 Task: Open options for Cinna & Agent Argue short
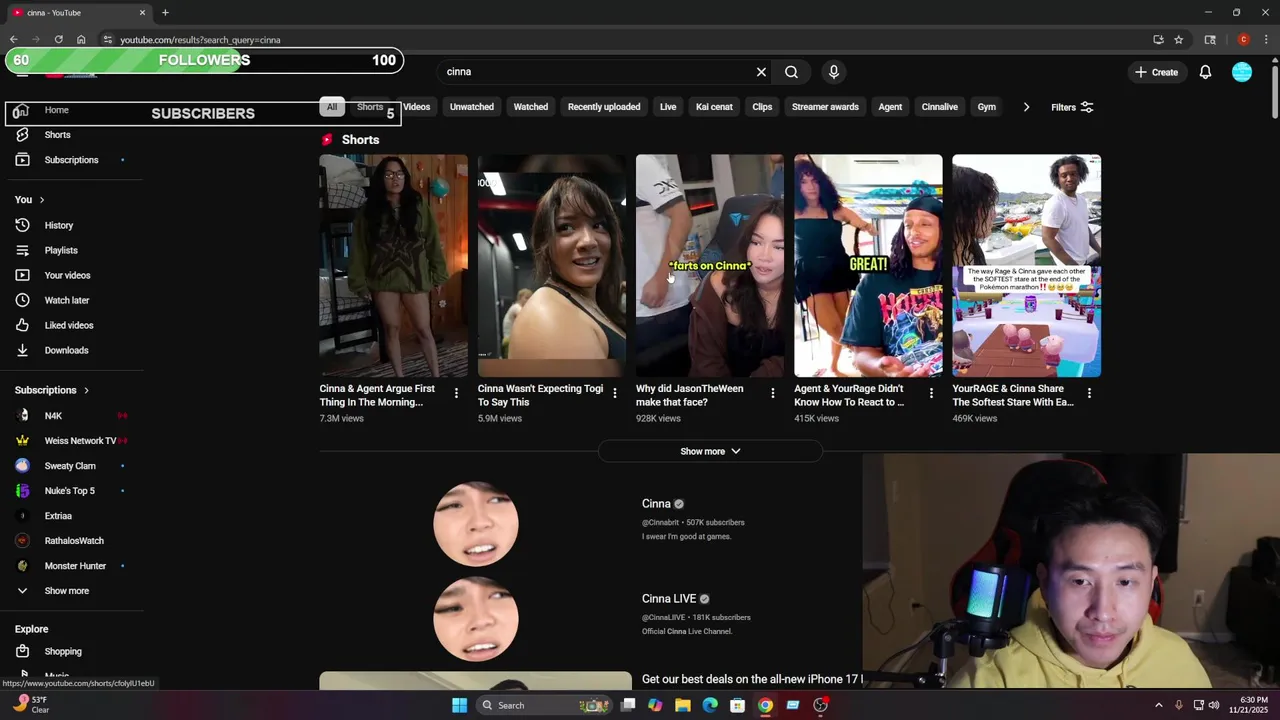click(456, 393)
